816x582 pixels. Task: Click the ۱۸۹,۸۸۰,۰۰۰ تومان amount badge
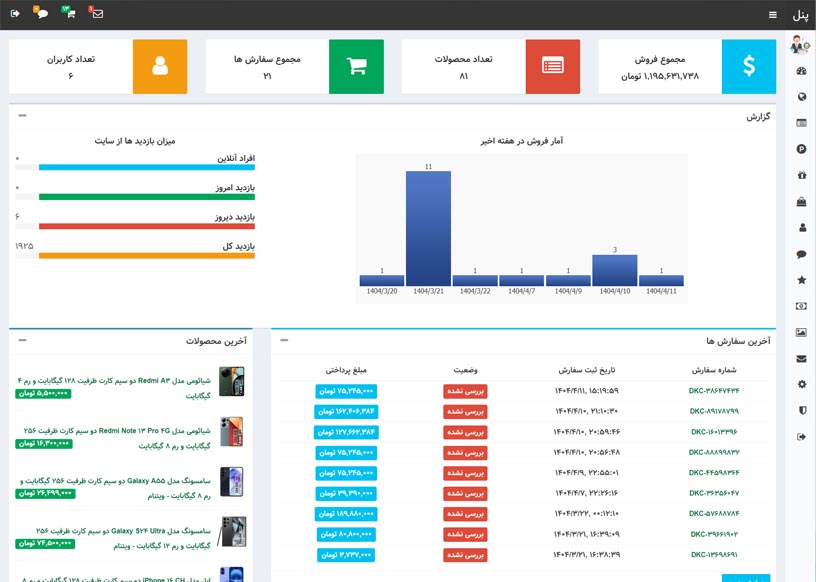tap(346, 514)
